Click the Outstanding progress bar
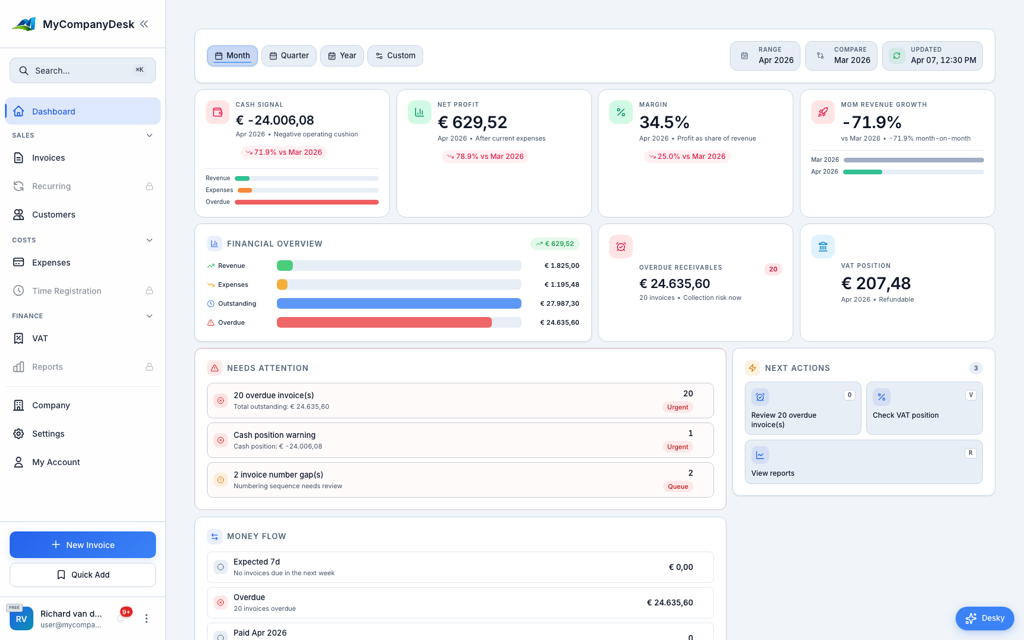This screenshot has width=1024, height=640. tap(398, 303)
